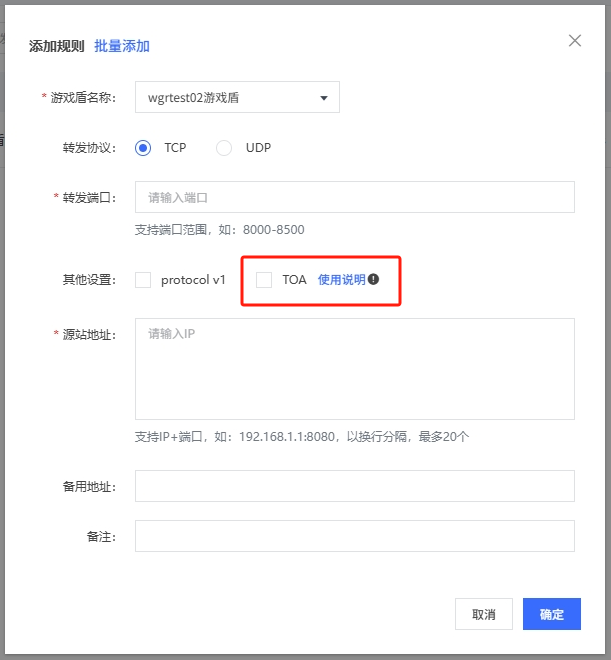
Task: Select the 添加规则 tab heading
Action: [56, 46]
